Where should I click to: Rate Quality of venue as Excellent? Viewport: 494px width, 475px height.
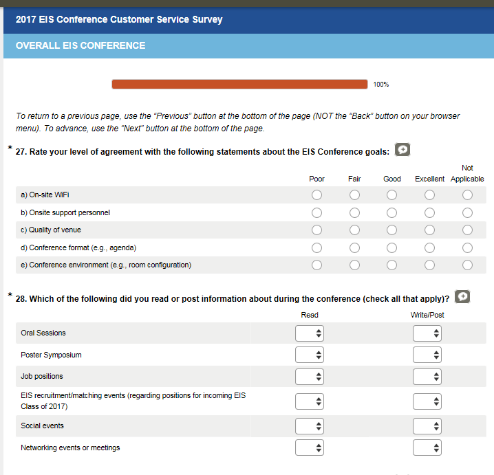click(x=429, y=230)
